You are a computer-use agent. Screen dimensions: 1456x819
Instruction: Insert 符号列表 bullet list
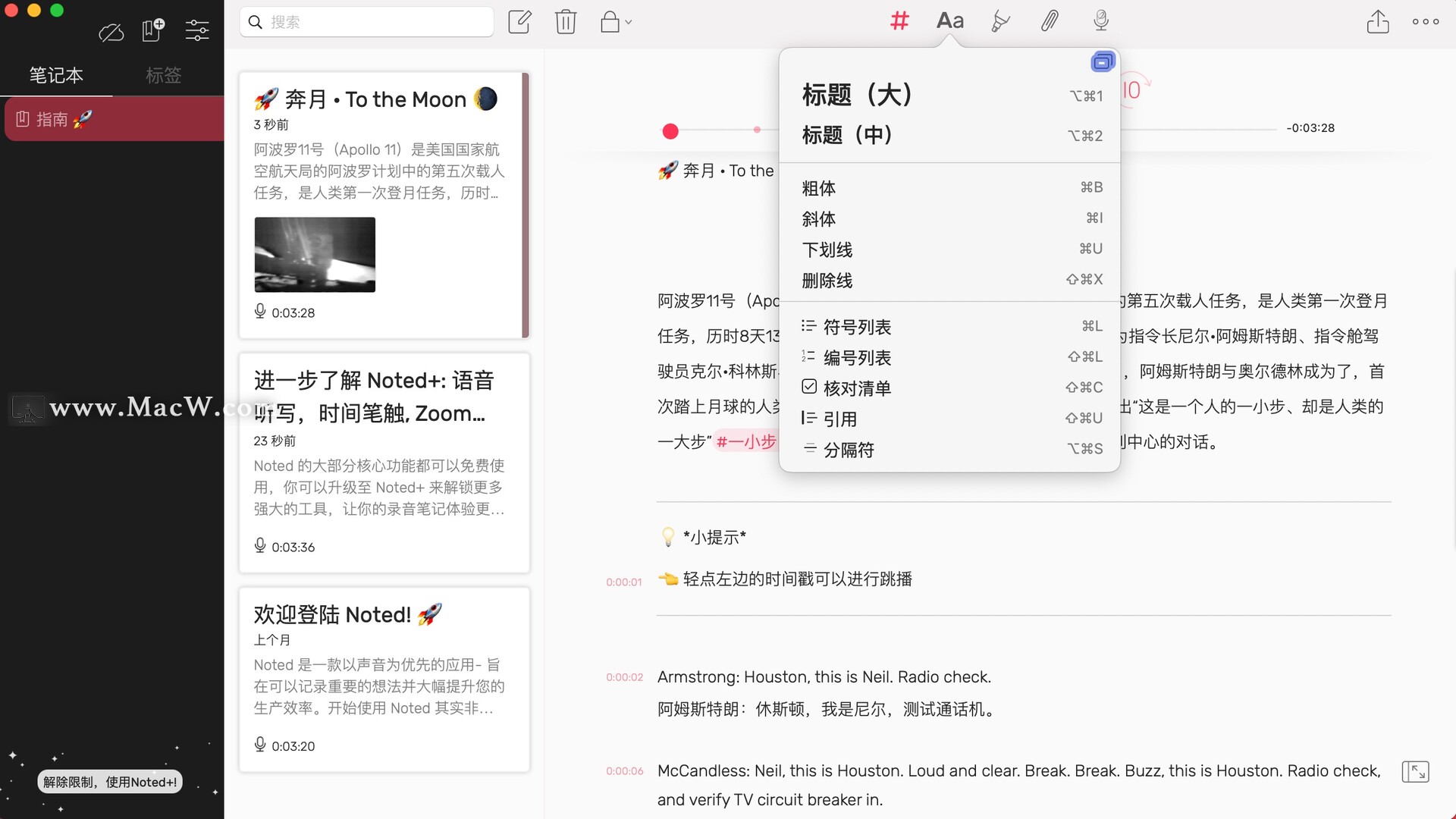pyautogui.click(x=949, y=327)
